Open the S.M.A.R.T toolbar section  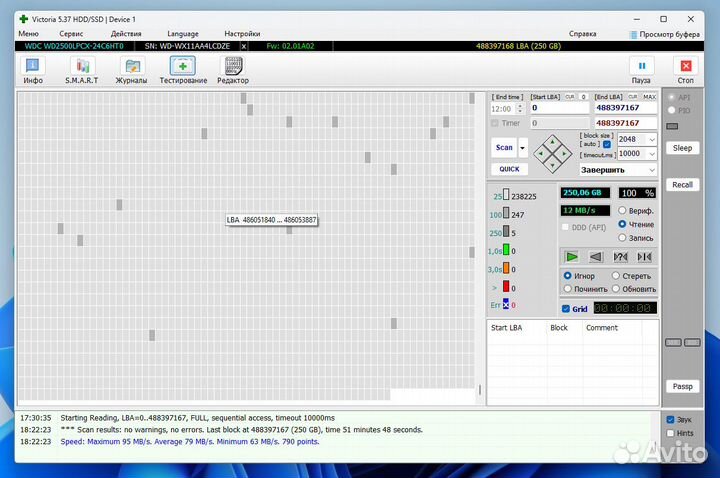point(81,69)
